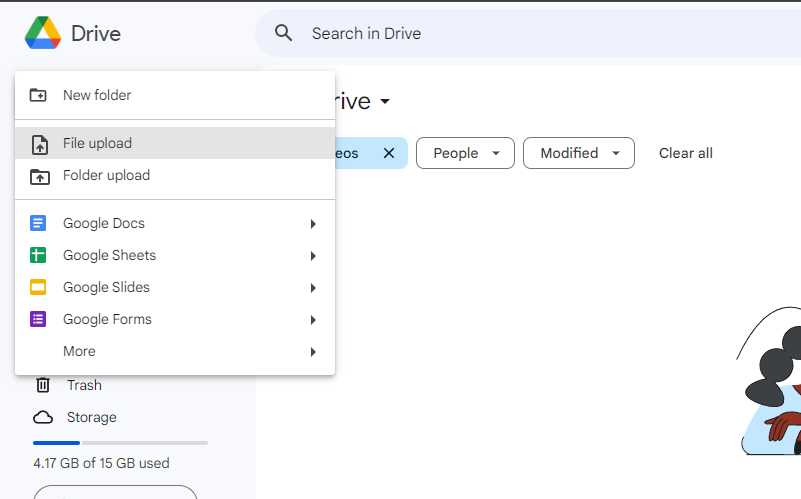Open Google Forms menu item
This screenshot has height=499, width=801.
175,319
